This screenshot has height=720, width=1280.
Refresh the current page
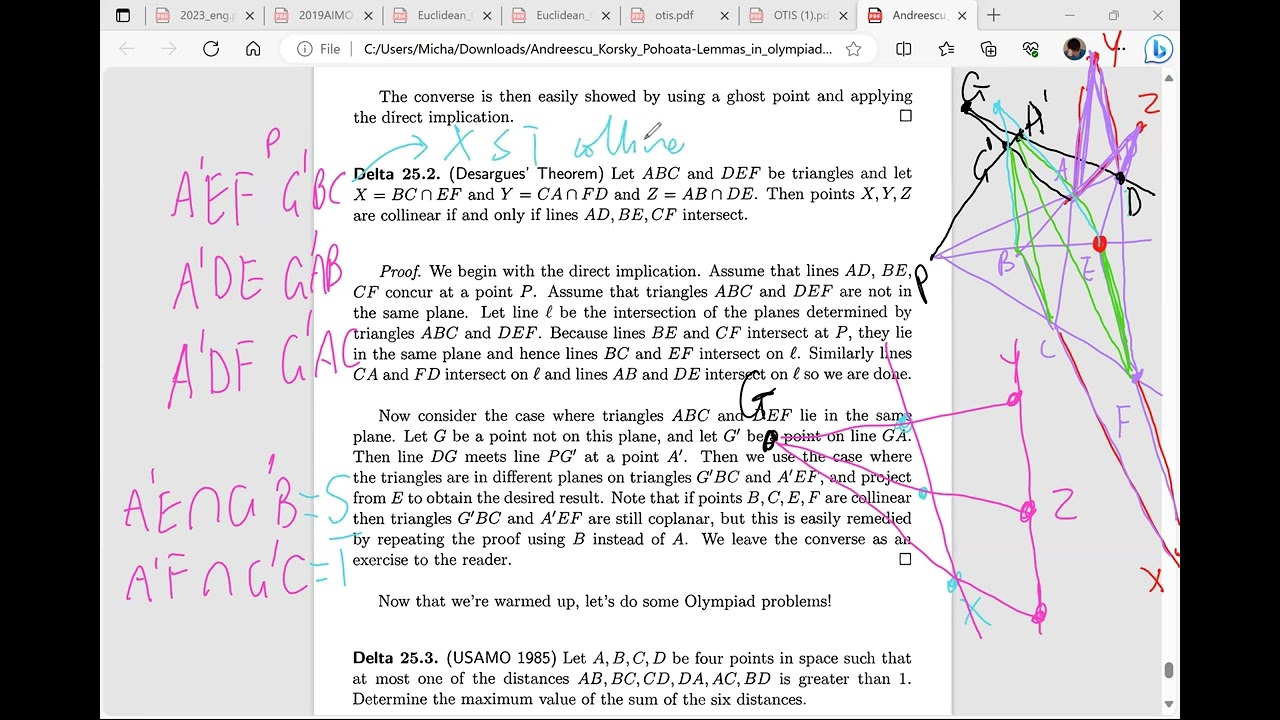click(x=211, y=49)
